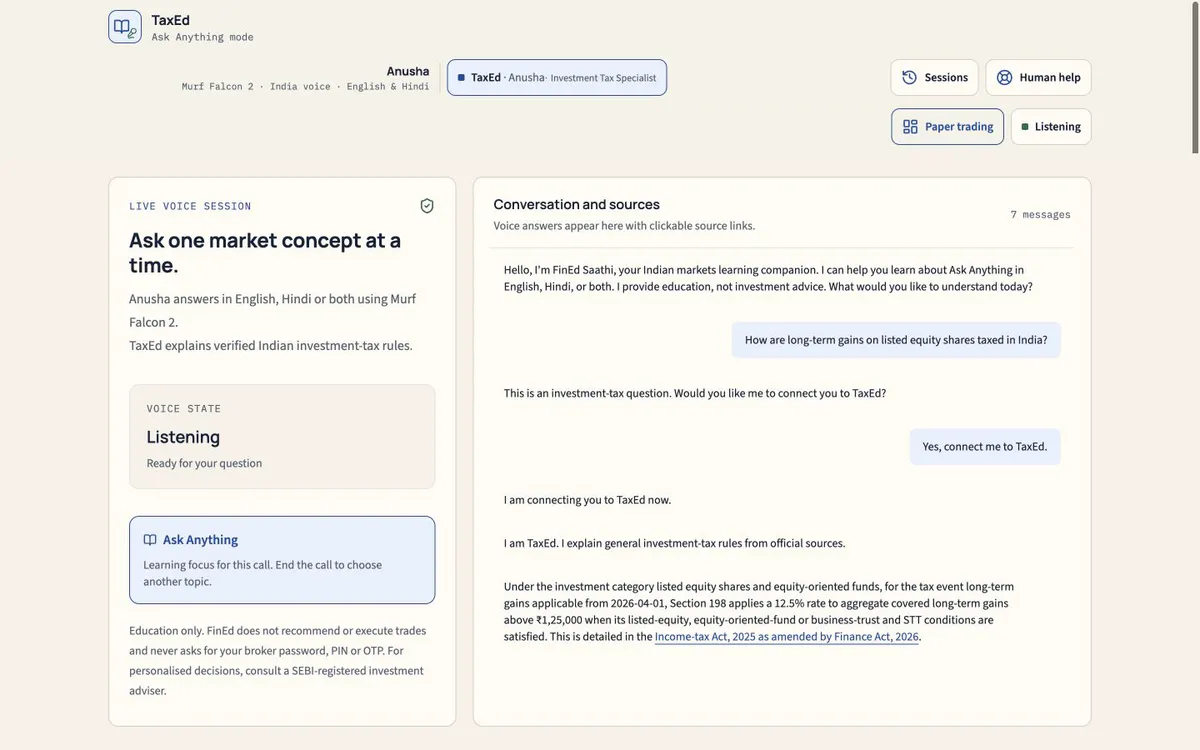Screen dimensions: 1200x750
Task: Click the long-term gains question message bubble
Action: (896, 340)
